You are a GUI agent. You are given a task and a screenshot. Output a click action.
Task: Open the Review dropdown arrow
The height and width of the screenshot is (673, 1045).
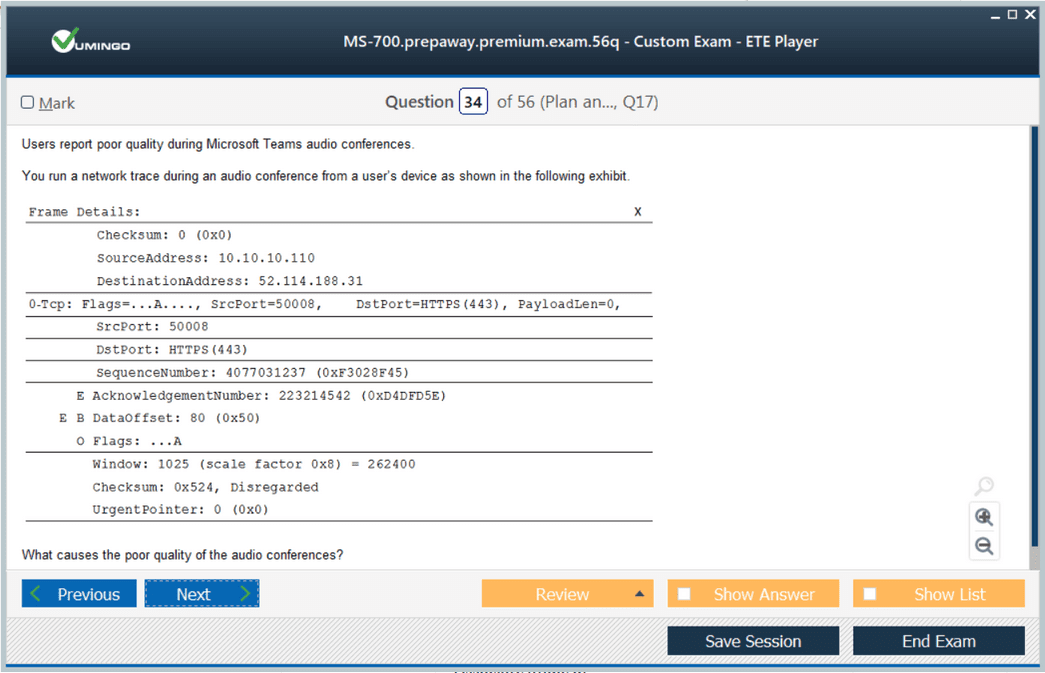tap(639, 594)
